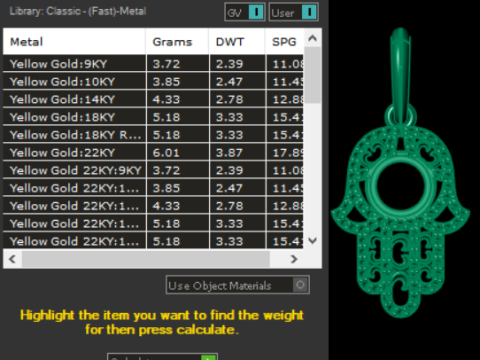Sort by the Metal column header
The height and width of the screenshot is (360, 480).
pos(74,42)
